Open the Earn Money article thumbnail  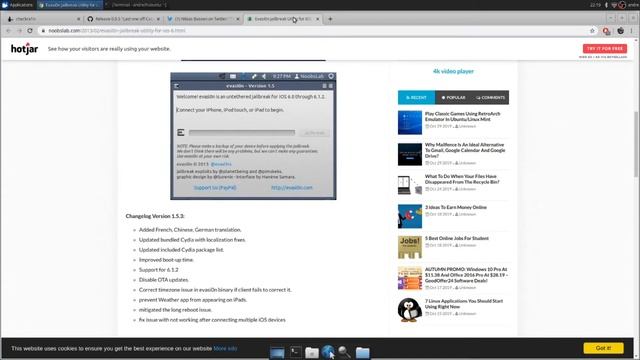pos(410,216)
